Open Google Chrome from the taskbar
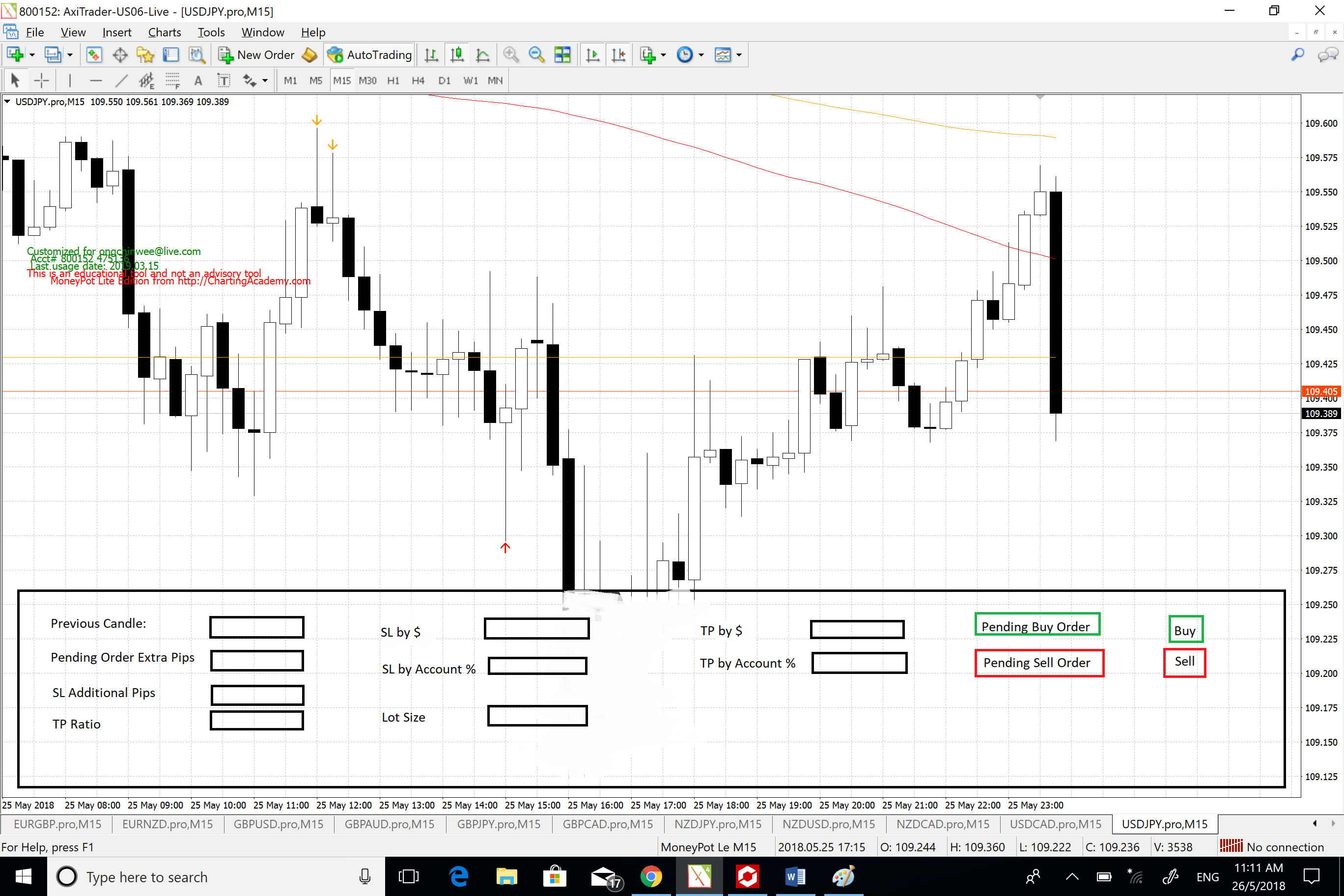 650,876
